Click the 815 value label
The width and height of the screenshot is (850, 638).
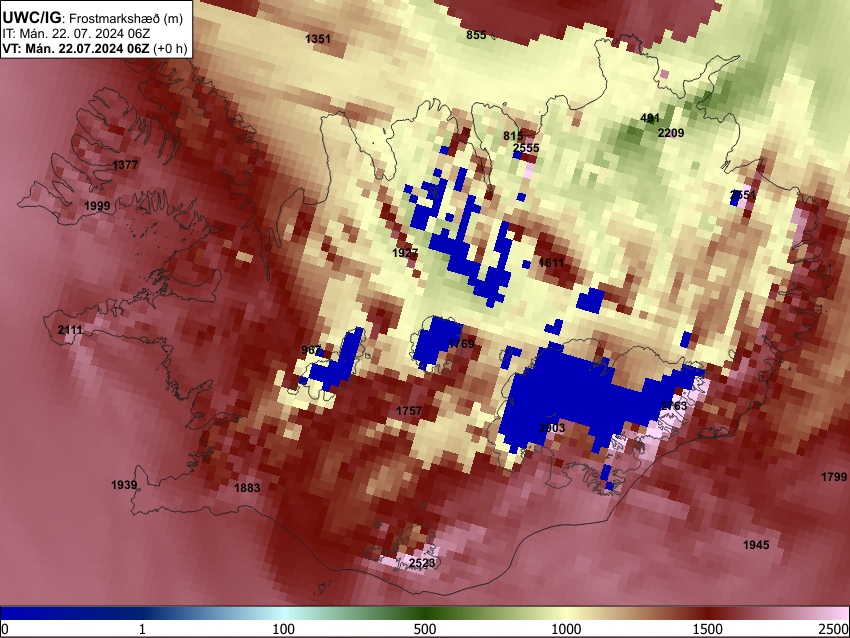[513, 136]
